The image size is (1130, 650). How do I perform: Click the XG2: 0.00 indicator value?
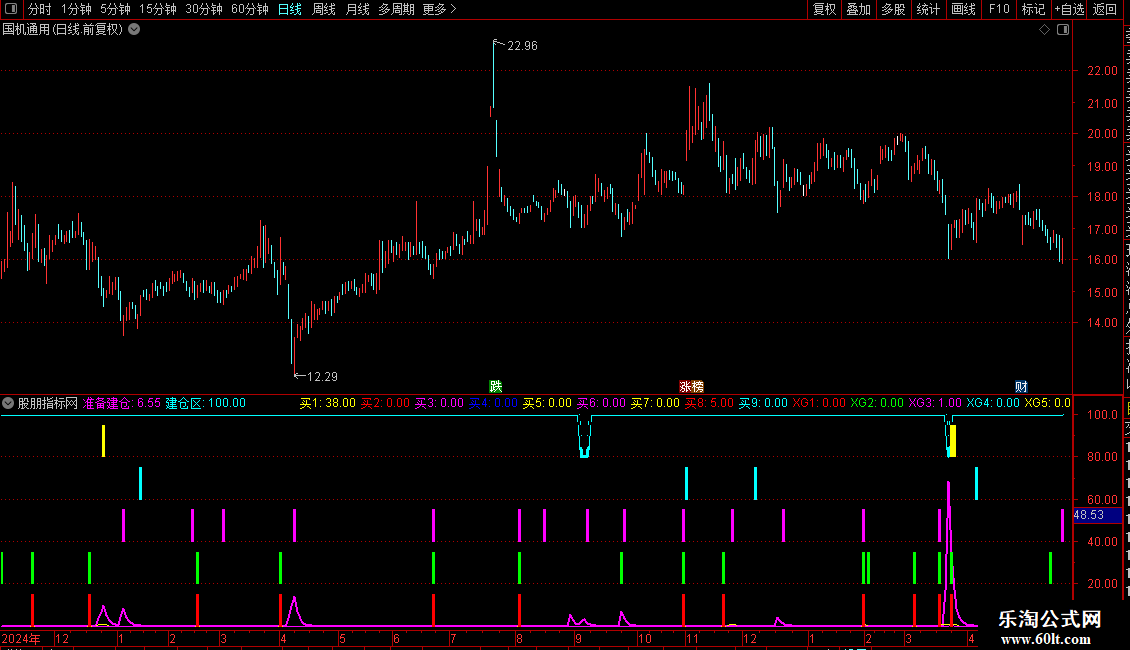click(x=877, y=404)
